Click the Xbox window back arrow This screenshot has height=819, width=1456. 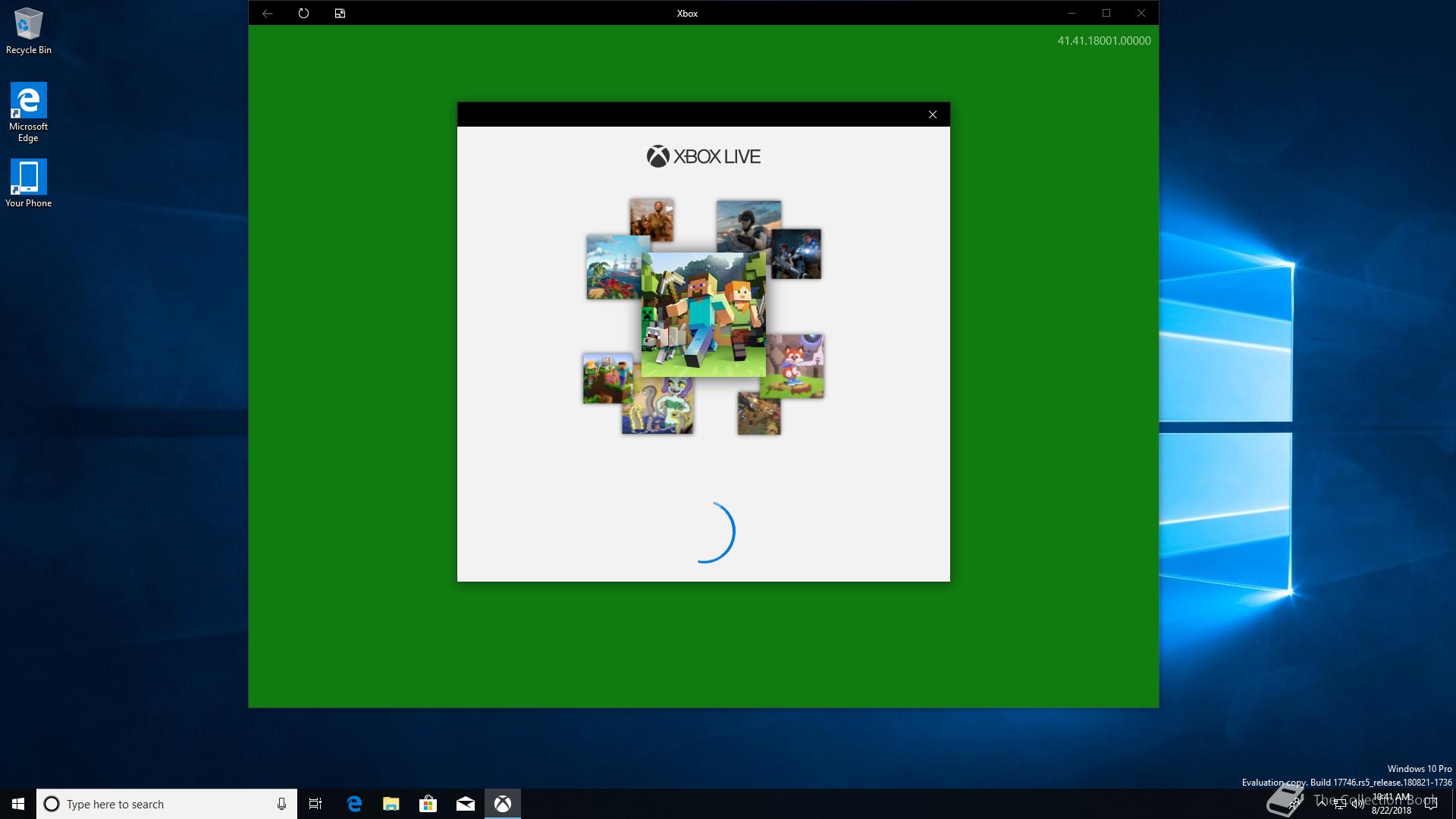coord(267,13)
